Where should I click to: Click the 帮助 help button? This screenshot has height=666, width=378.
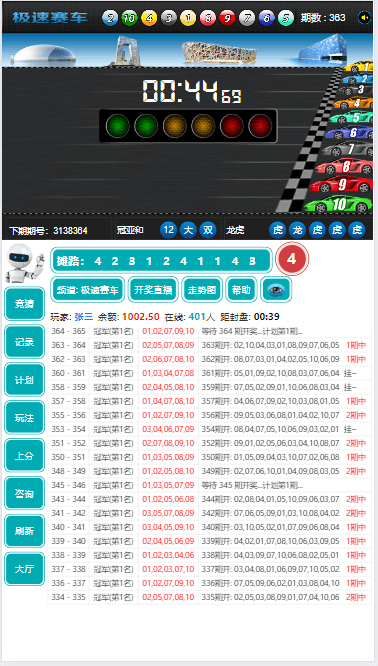(241, 290)
